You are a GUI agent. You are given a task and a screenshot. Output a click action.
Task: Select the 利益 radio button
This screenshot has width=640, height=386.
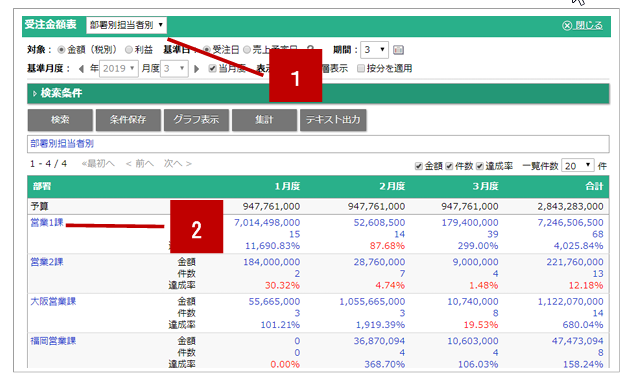129,50
